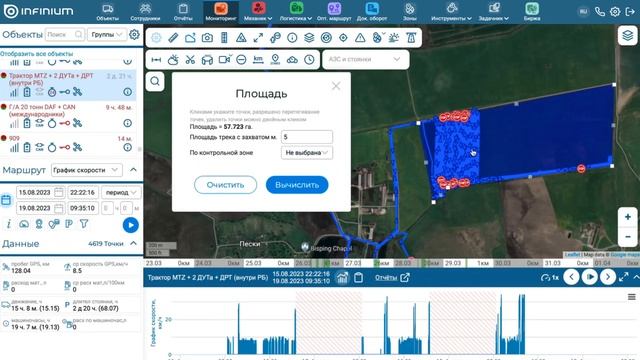Expand the Логистика menu

click(296, 12)
